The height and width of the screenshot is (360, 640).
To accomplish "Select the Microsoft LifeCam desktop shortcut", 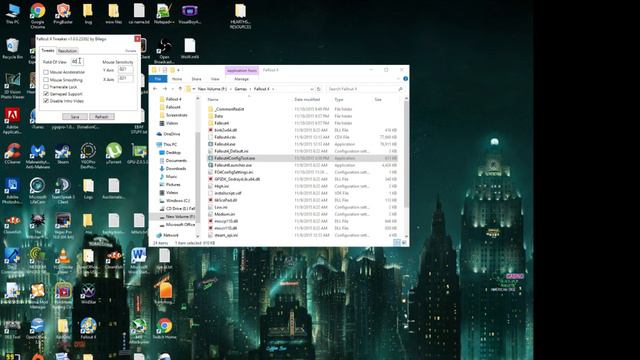I will (38, 191).
